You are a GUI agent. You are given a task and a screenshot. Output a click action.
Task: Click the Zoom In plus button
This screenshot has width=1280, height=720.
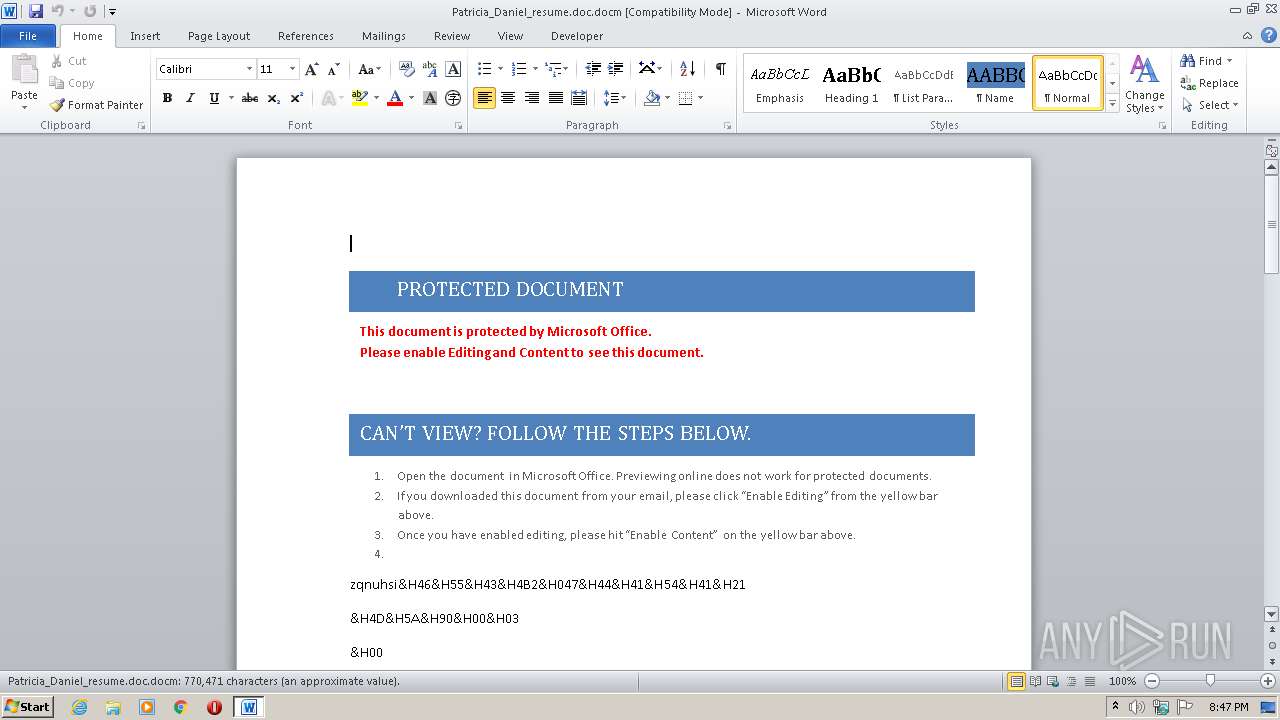point(1268,681)
